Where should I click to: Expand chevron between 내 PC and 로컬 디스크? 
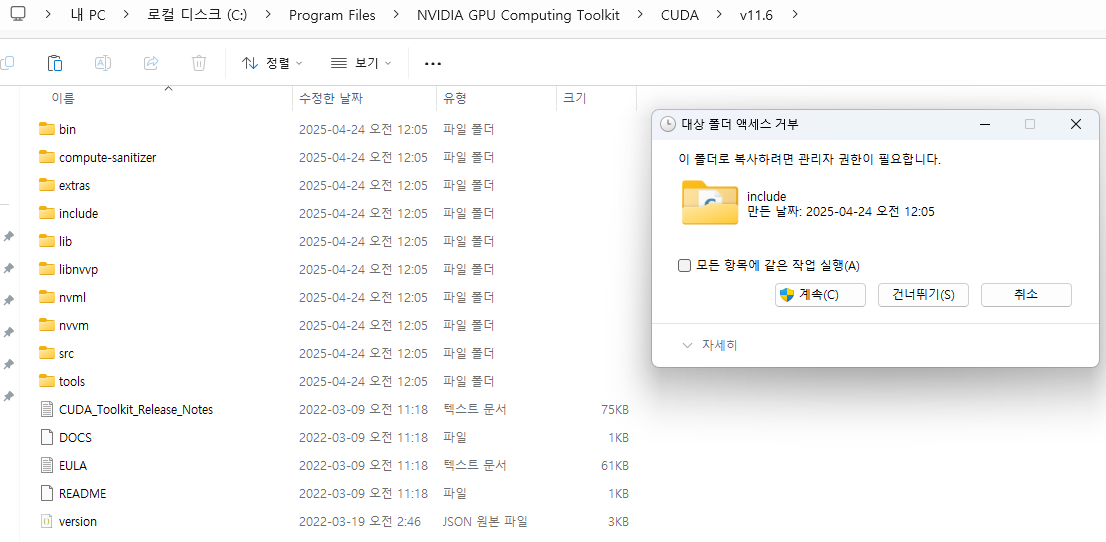click(126, 14)
